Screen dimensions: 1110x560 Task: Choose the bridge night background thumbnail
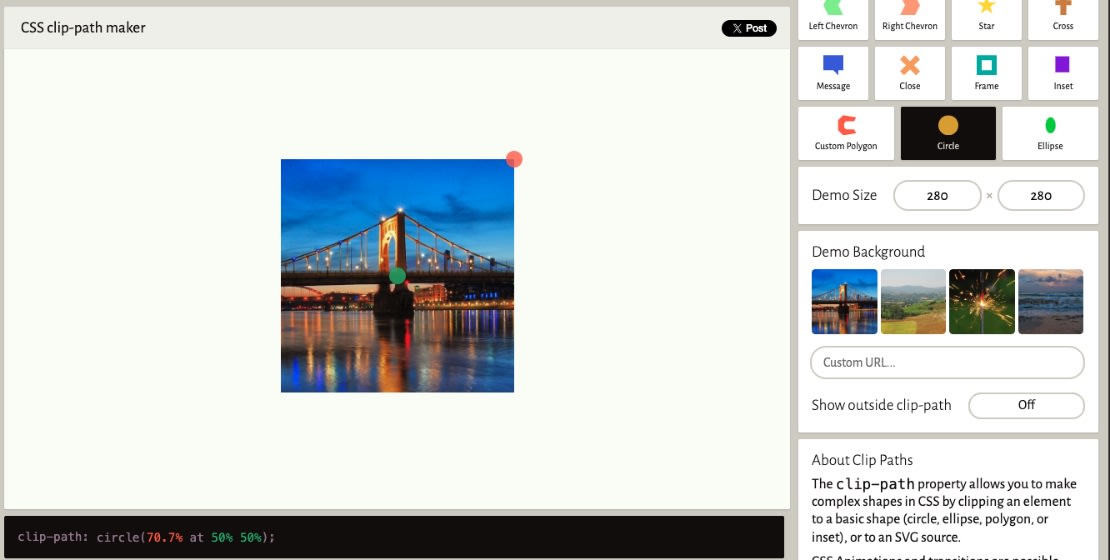[x=845, y=302]
